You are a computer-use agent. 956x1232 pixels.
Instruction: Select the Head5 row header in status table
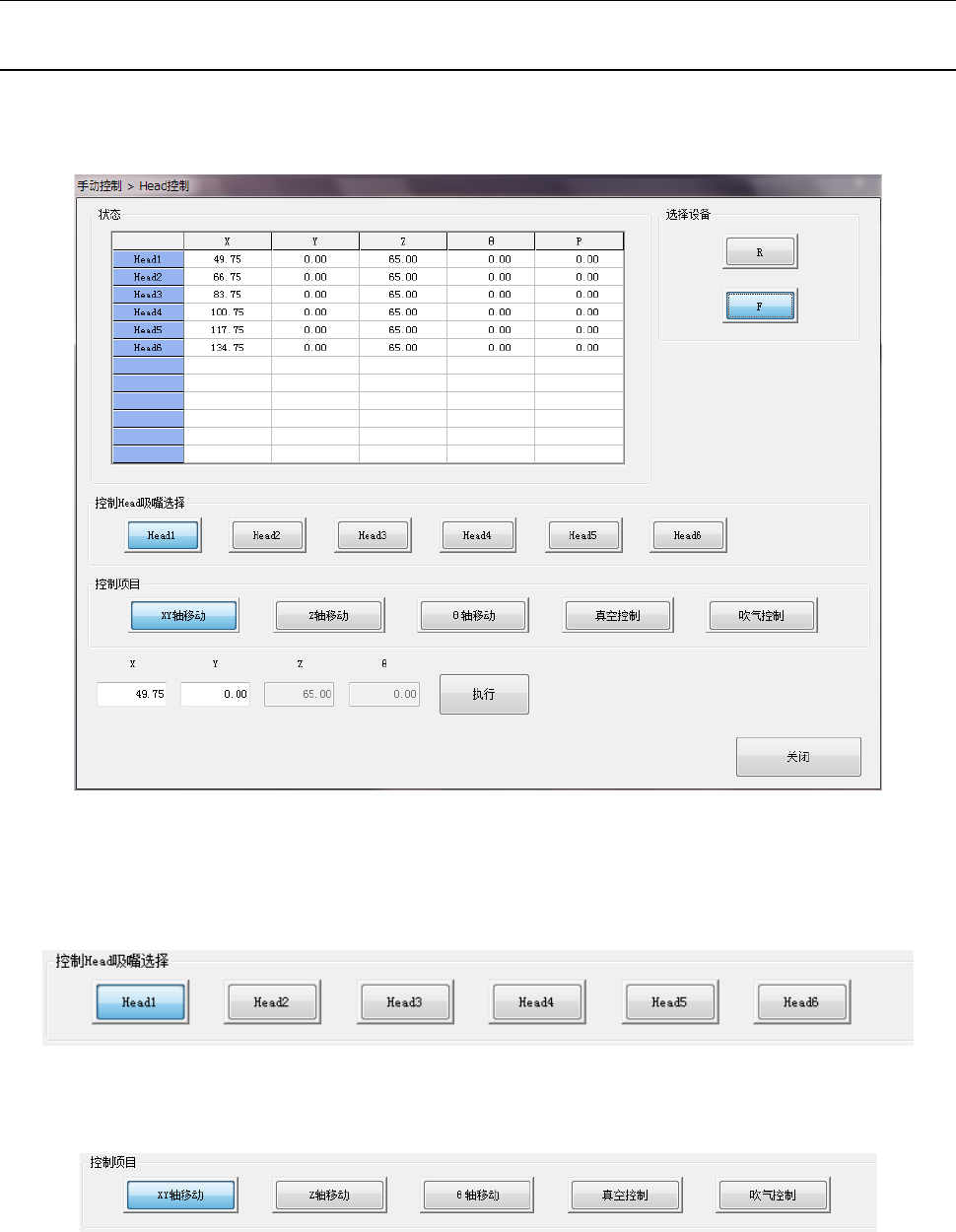(148, 330)
